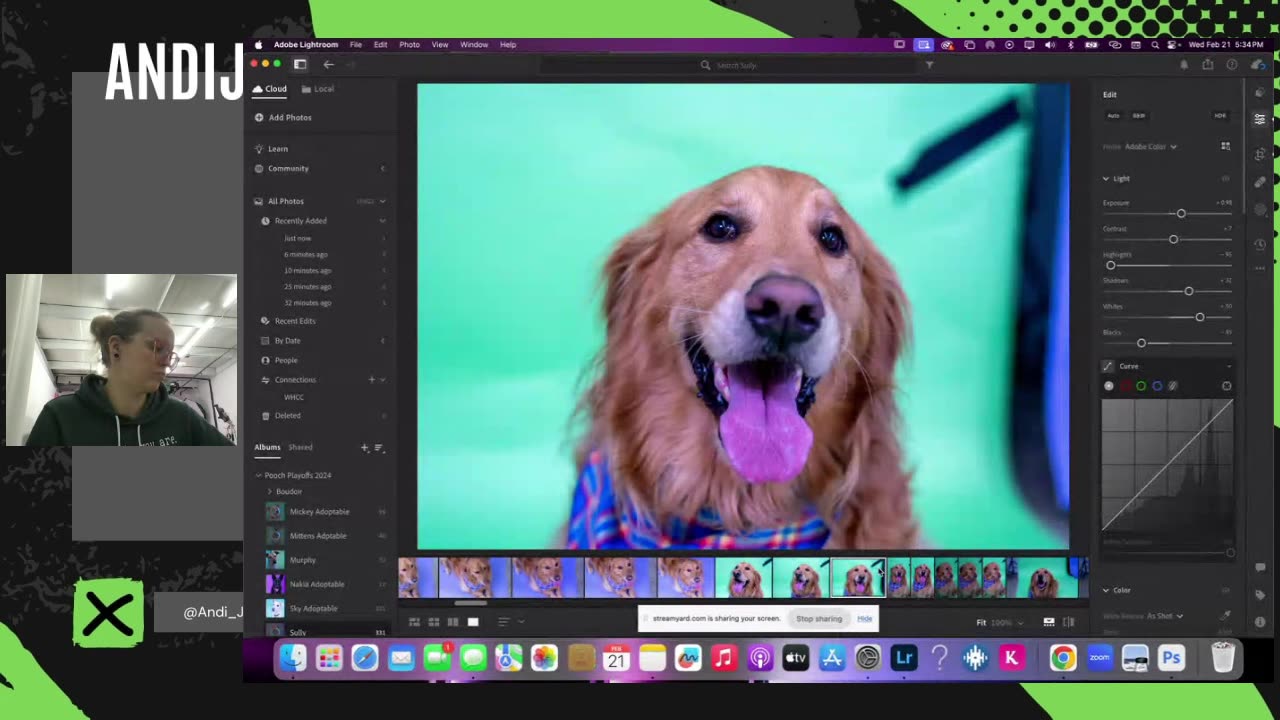This screenshot has height=720, width=1280.
Task: Create a new album with plus icon
Action: tap(365, 448)
